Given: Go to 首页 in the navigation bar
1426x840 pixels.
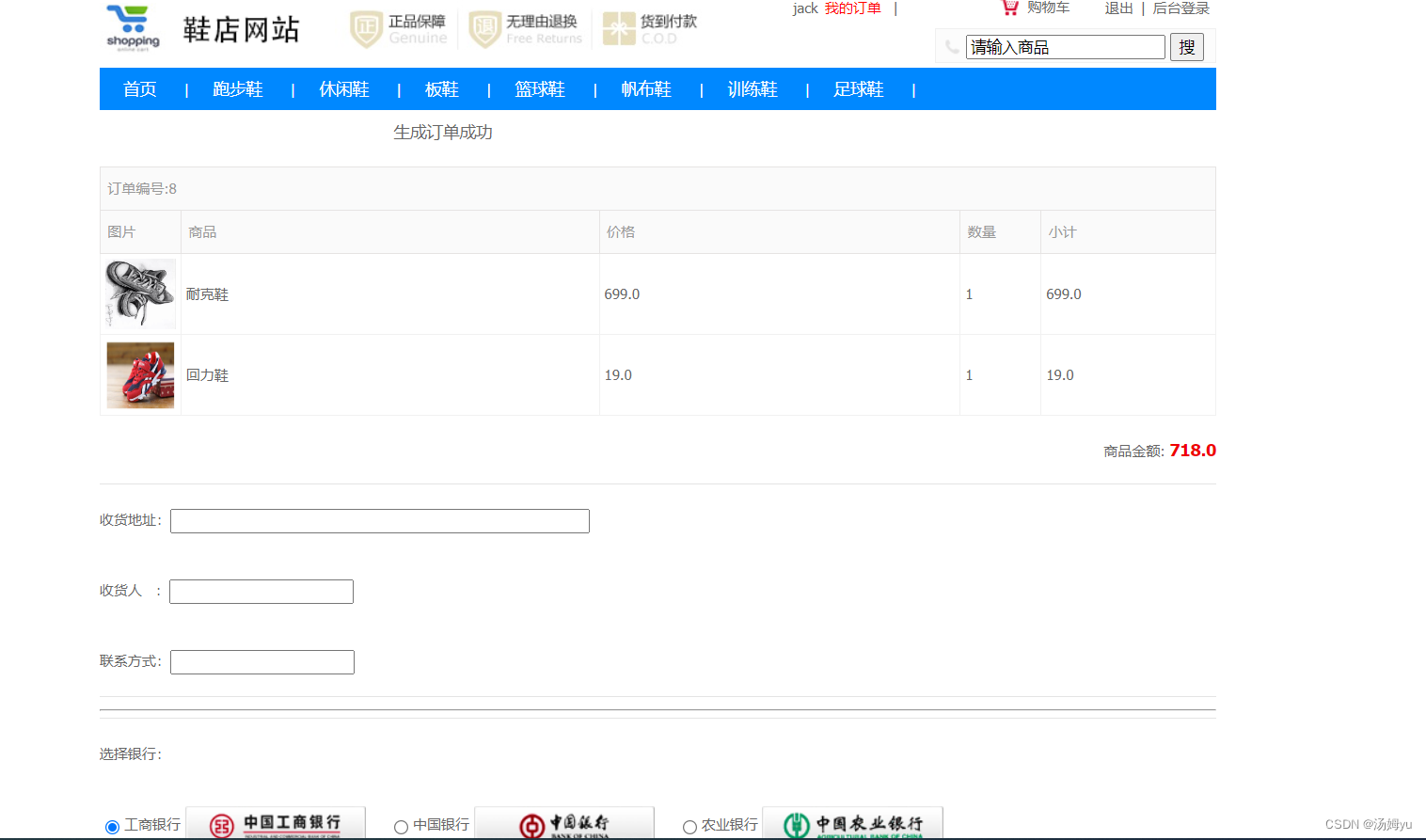Looking at the screenshot, I should point(139,88).
